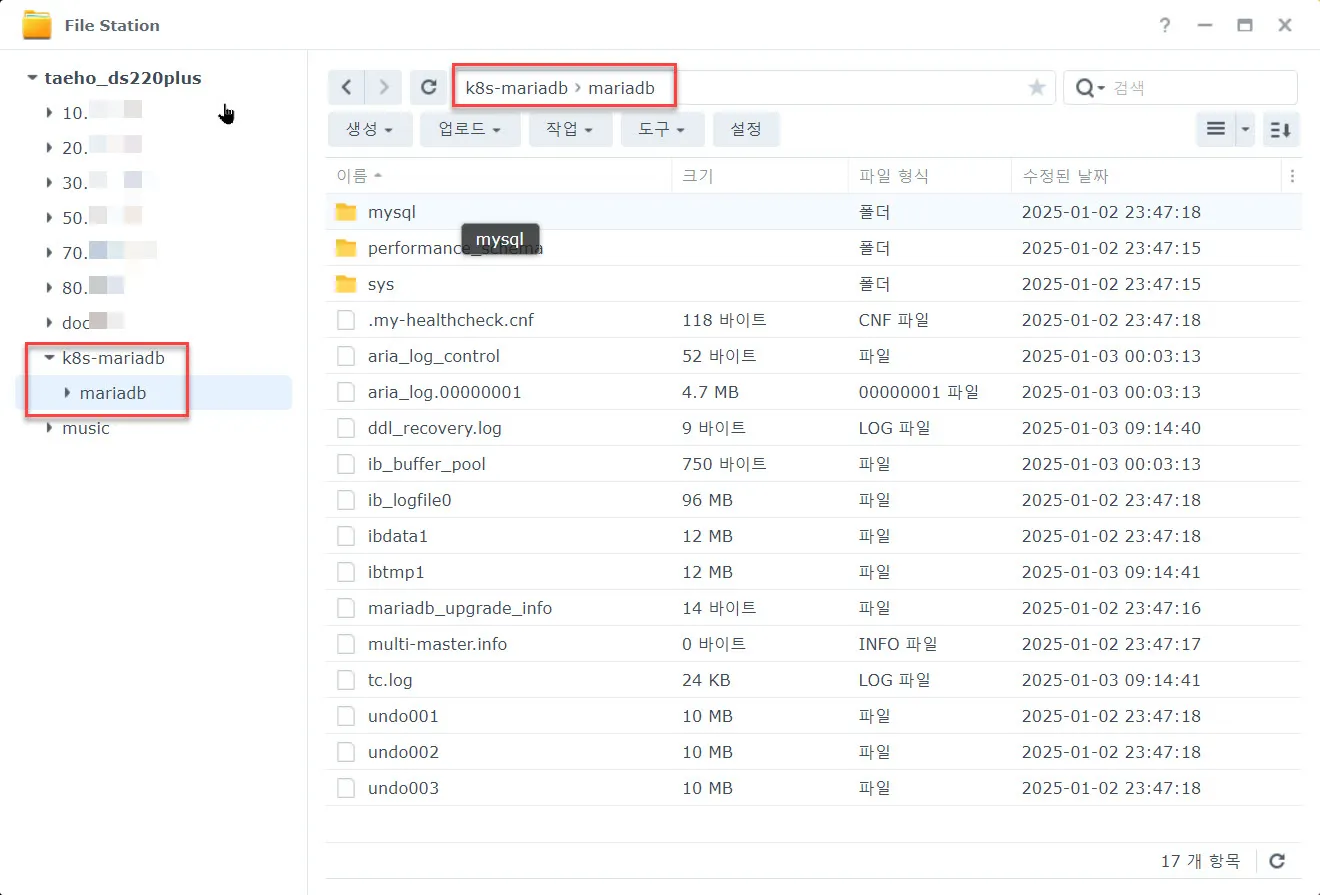Tick the undo001 file checkbox
Screen dimensions: 1320x895
(345, 716)
